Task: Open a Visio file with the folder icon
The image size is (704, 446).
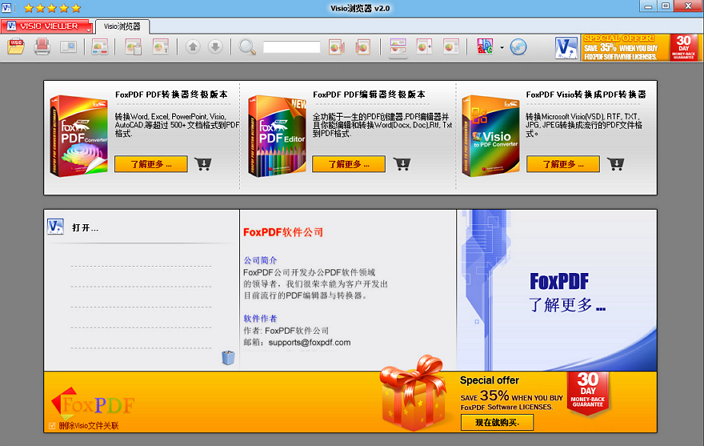Action: pos(16,47)
